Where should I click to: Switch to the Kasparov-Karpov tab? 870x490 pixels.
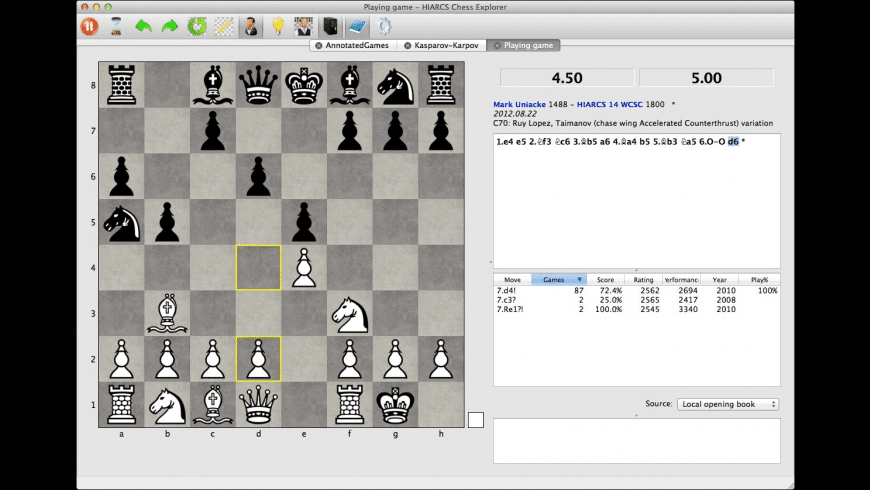[x=446, y=46]
